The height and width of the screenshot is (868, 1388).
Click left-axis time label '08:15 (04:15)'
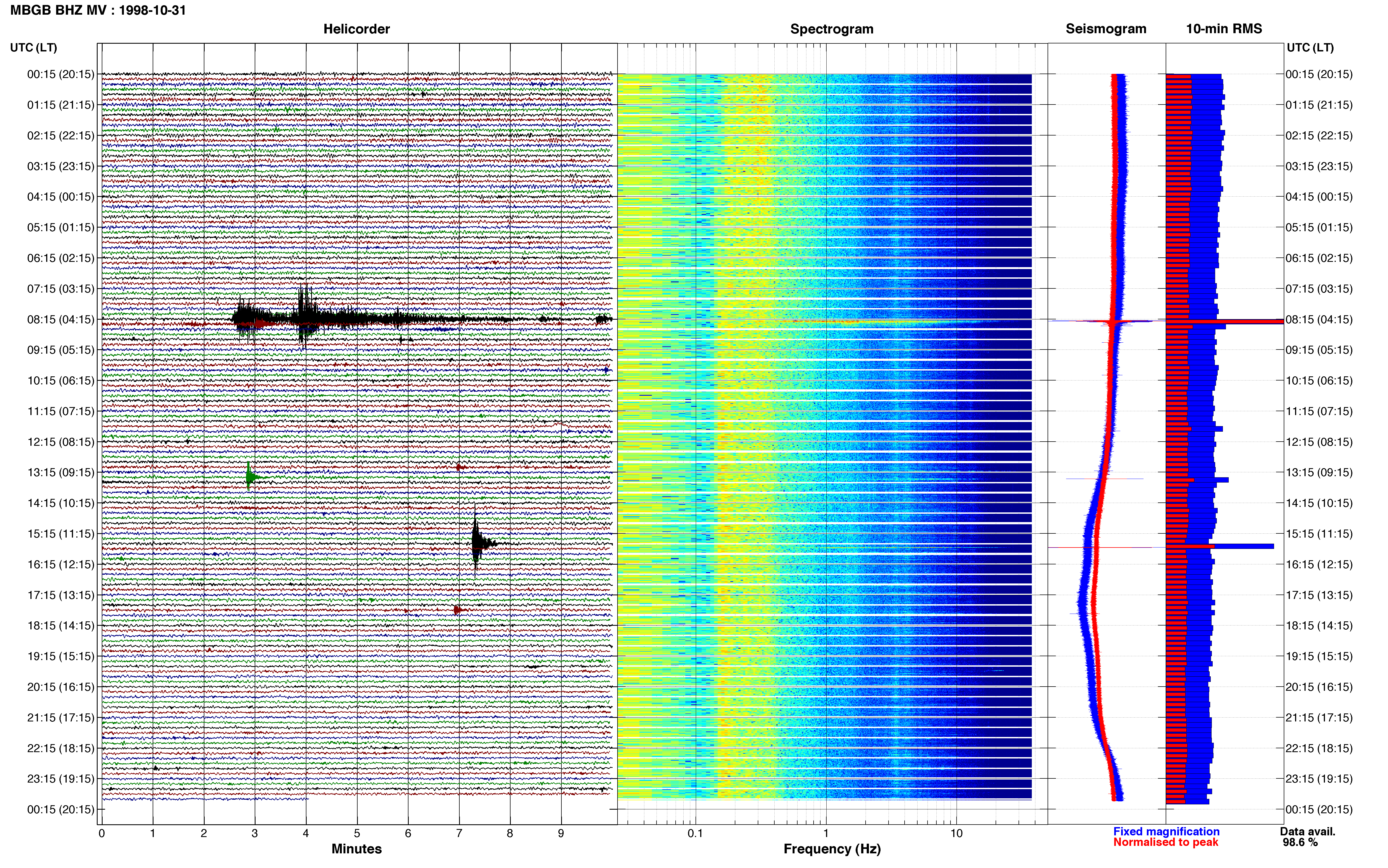point(60,320)
